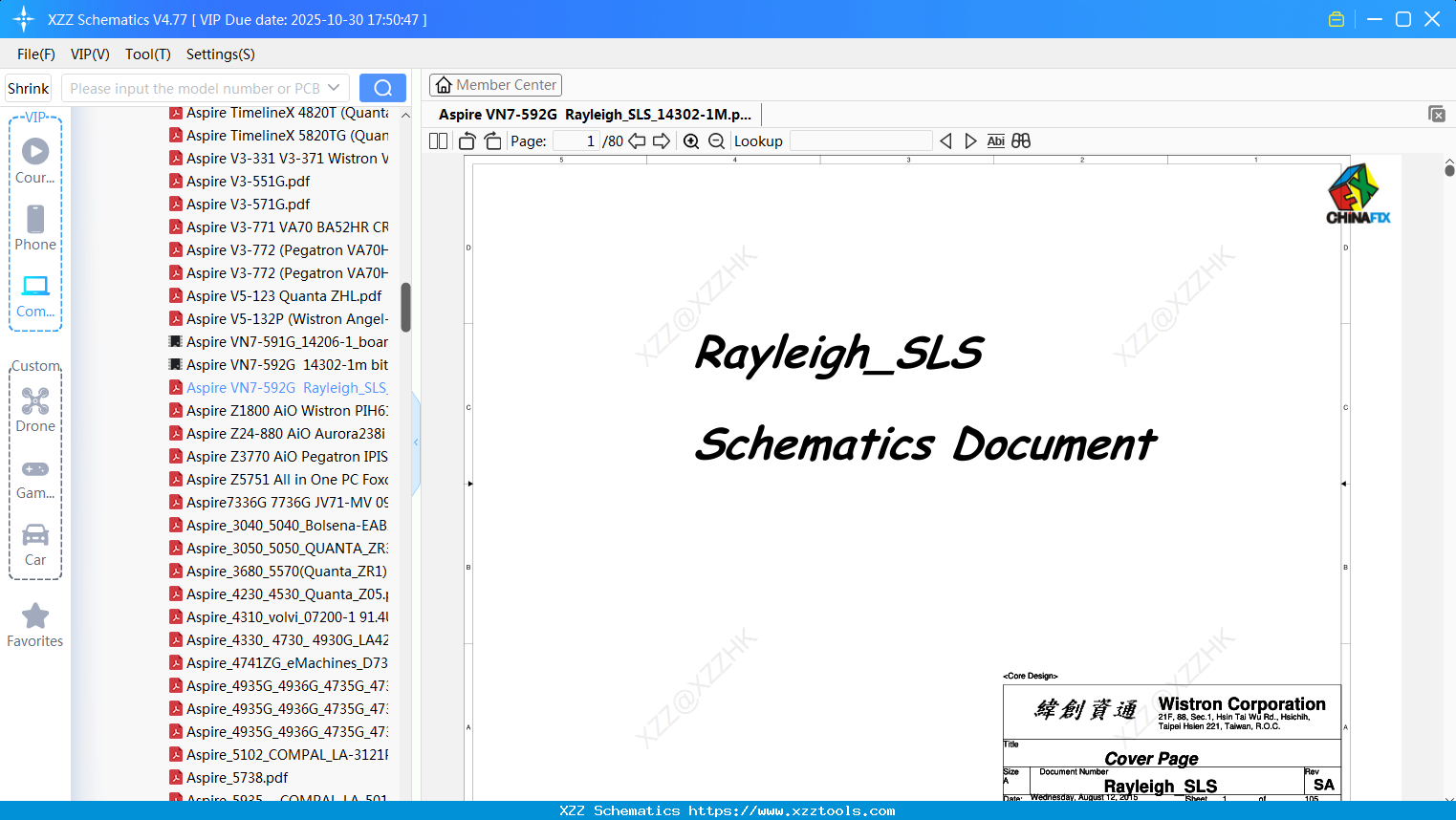
Task: Click the document viewer scrollbar thumb
Action: click(1449, 170)
